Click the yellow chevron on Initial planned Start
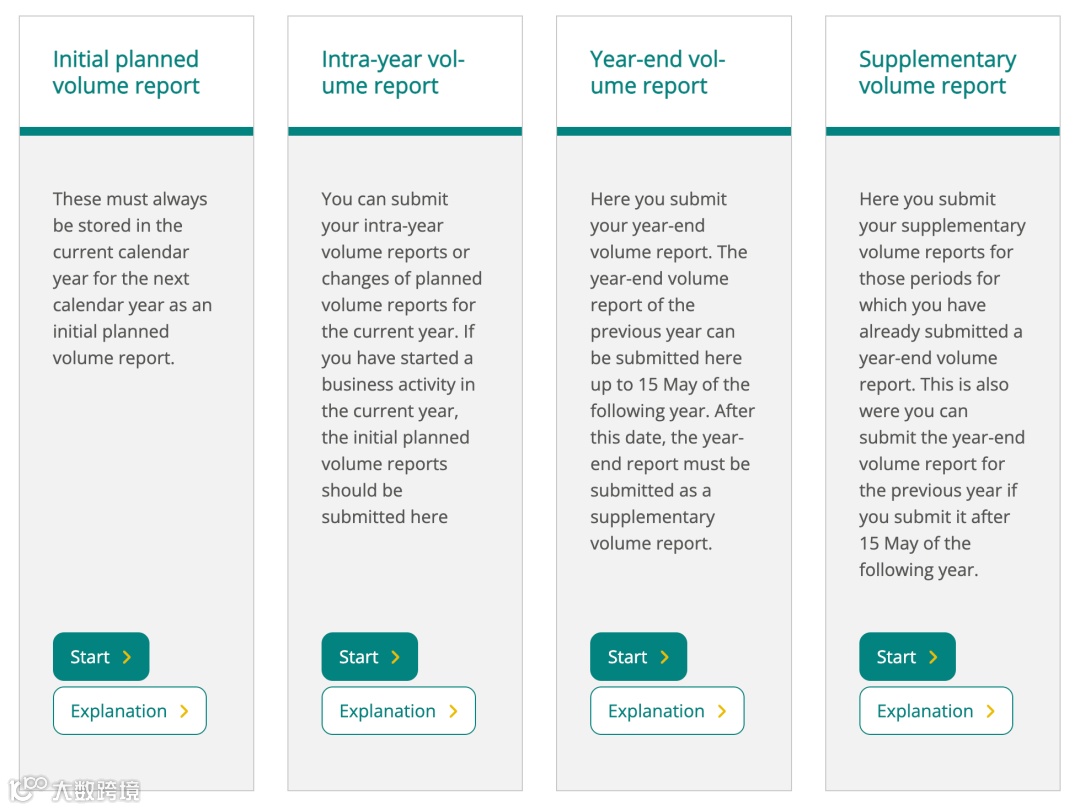The width and height of the screenshot is (1080, 810). point(127,657)
